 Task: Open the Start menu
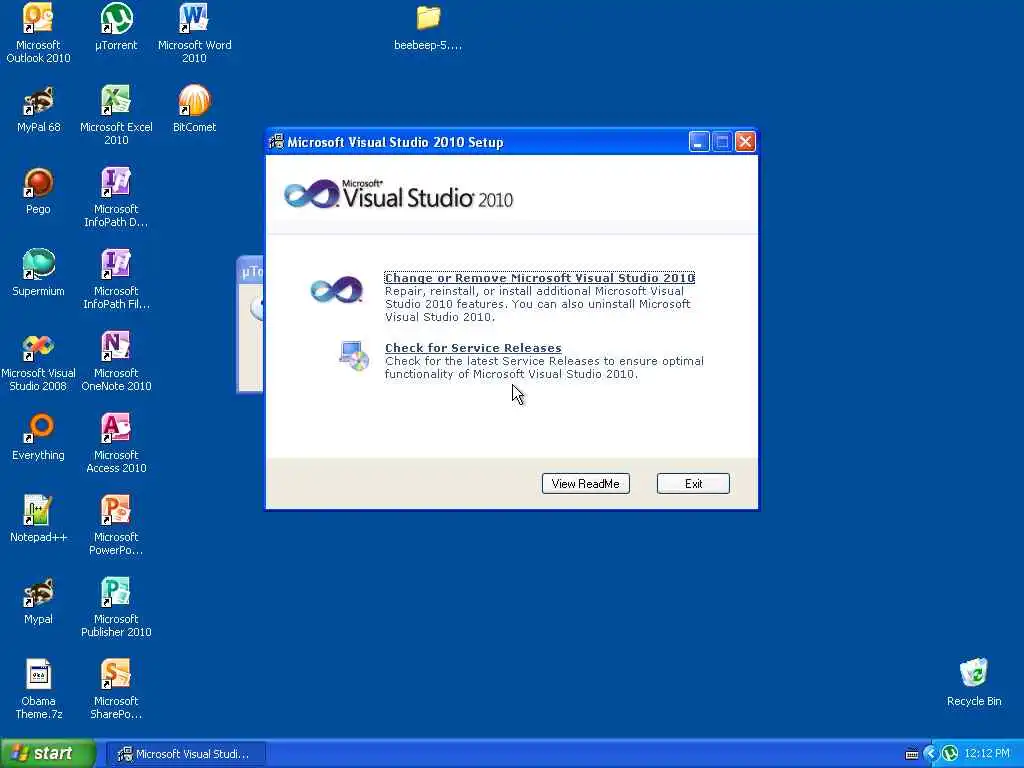click(x=48, y=754)
